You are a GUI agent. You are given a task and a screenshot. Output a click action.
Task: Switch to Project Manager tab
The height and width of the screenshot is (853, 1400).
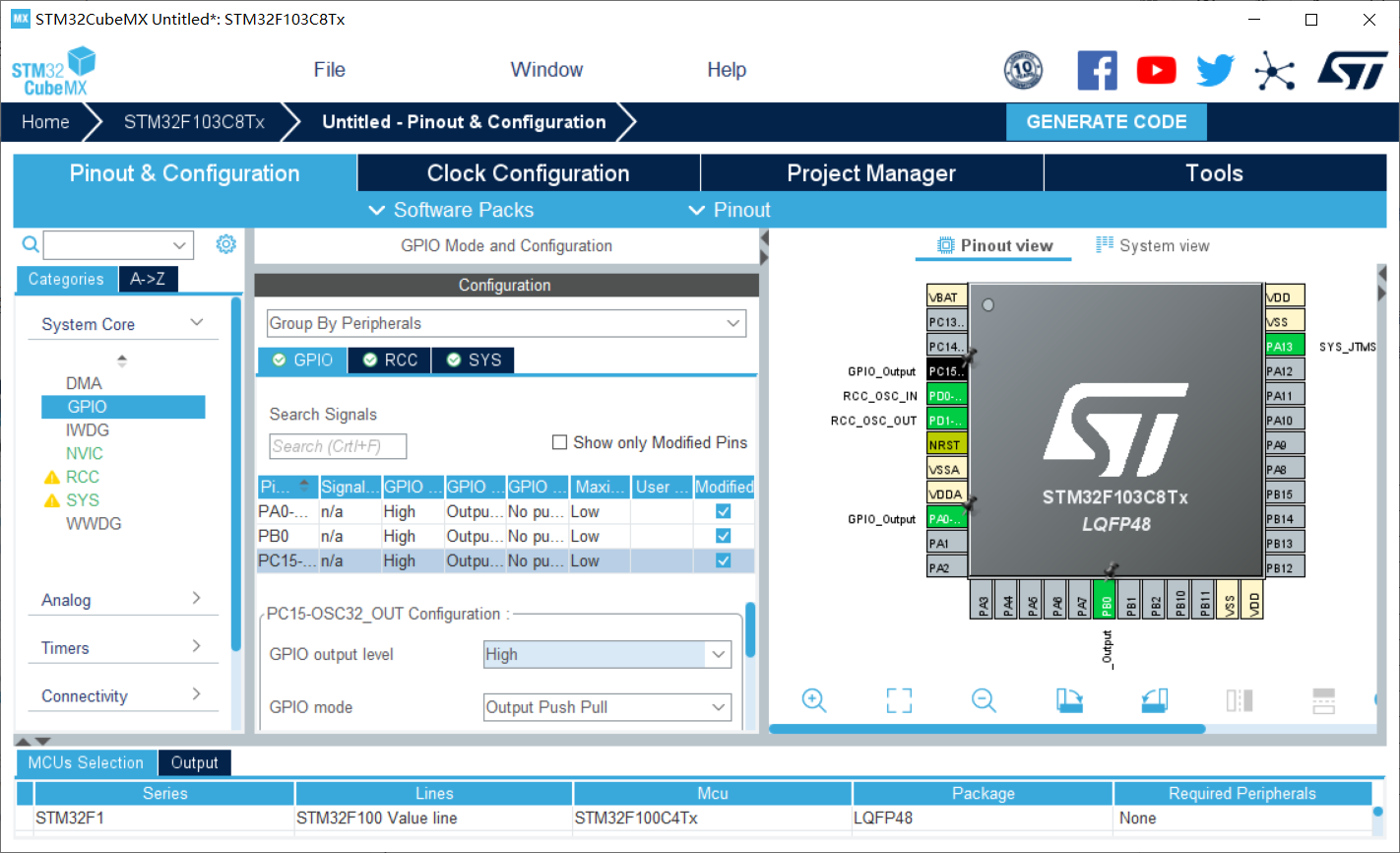tap(871, 173)
